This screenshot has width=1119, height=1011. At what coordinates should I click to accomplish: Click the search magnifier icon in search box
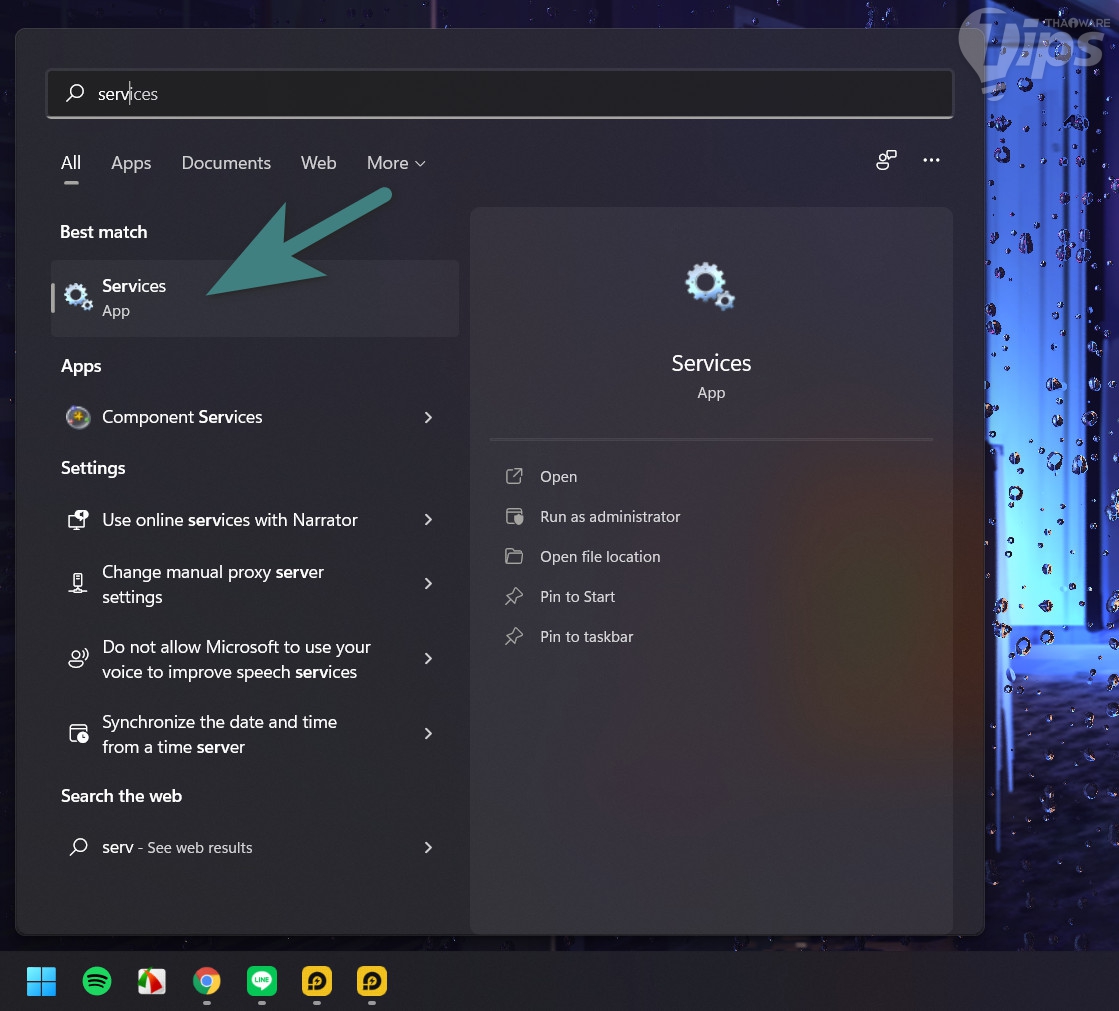point(75,93)
